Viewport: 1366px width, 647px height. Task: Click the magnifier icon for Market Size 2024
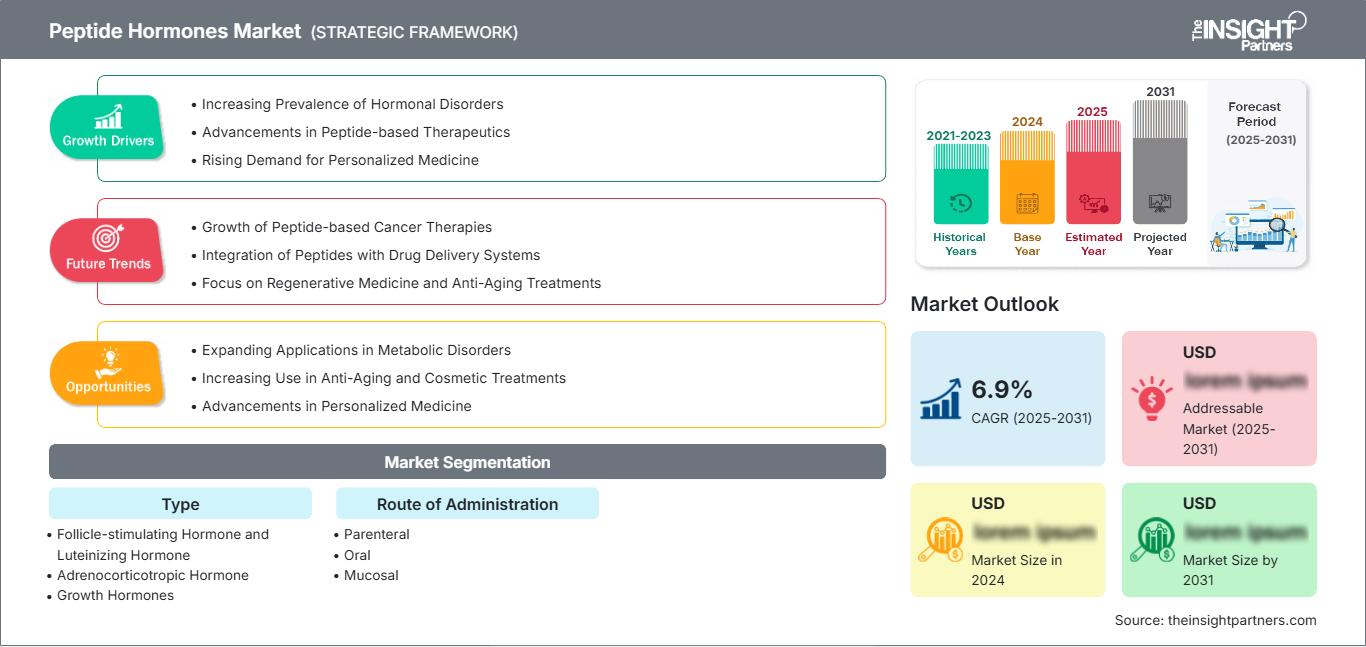(x=941, y=537)
